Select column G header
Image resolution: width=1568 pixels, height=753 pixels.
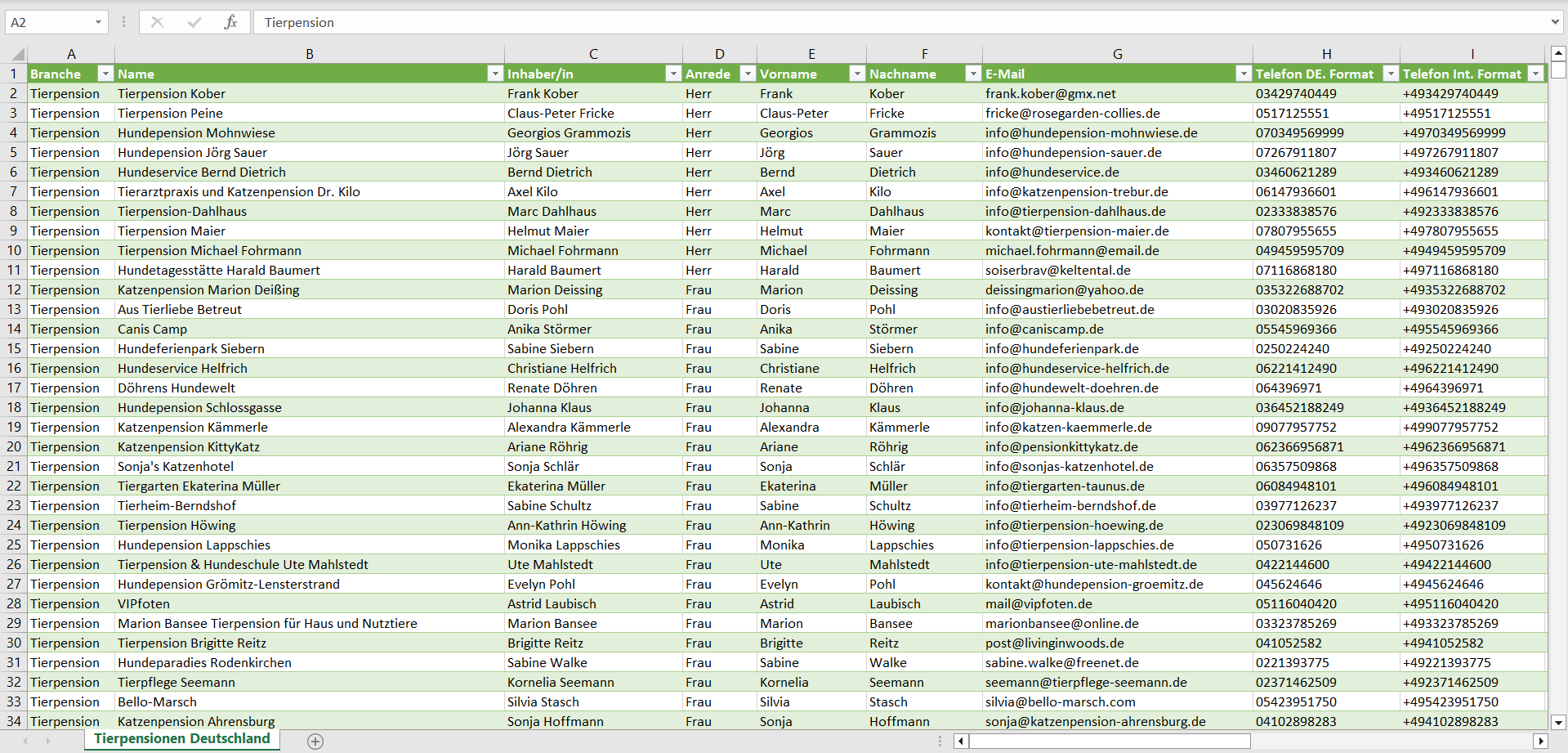coord(1117,54)
